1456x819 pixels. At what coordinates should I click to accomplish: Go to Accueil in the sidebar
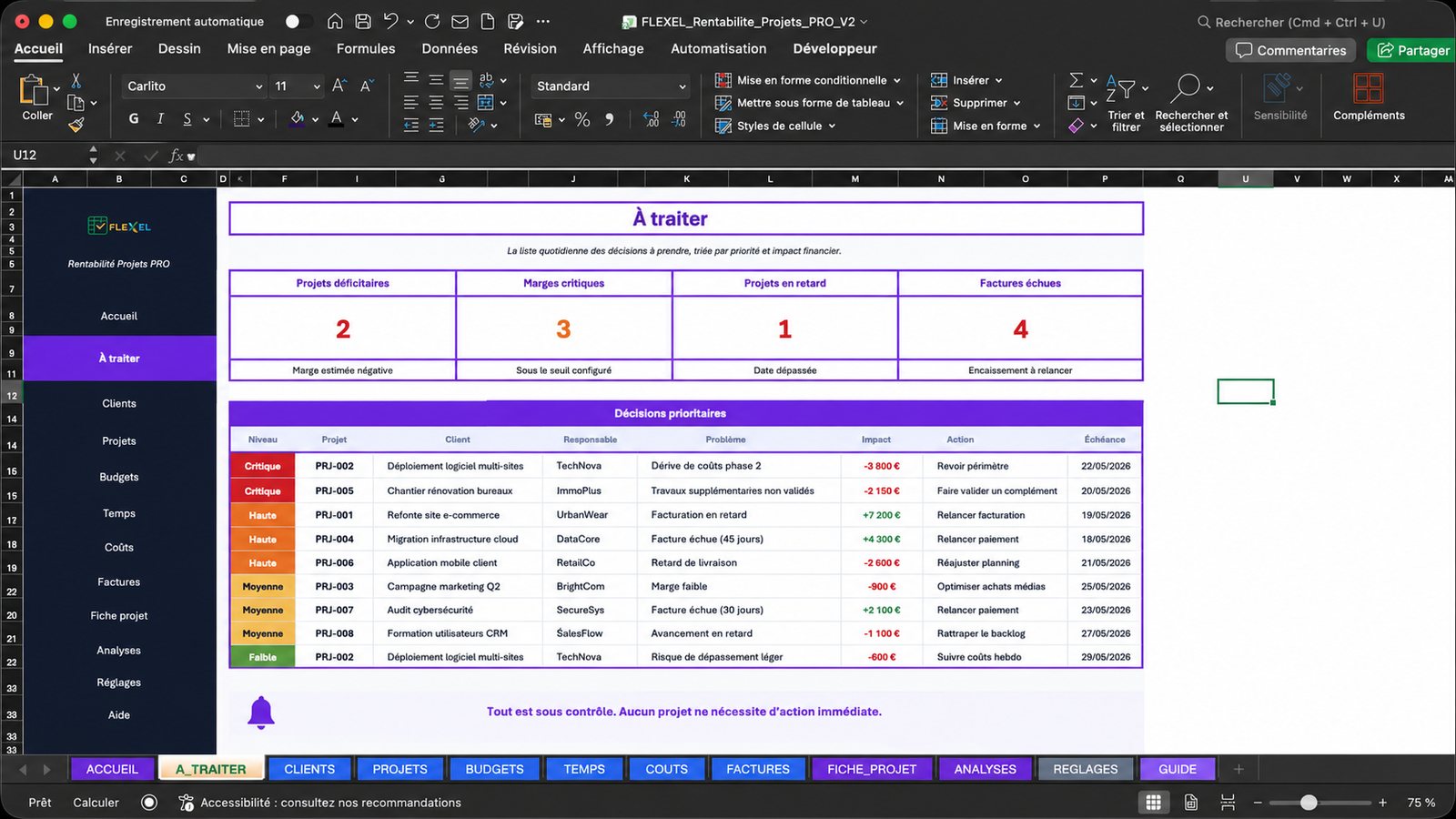[x=119, y=316]
